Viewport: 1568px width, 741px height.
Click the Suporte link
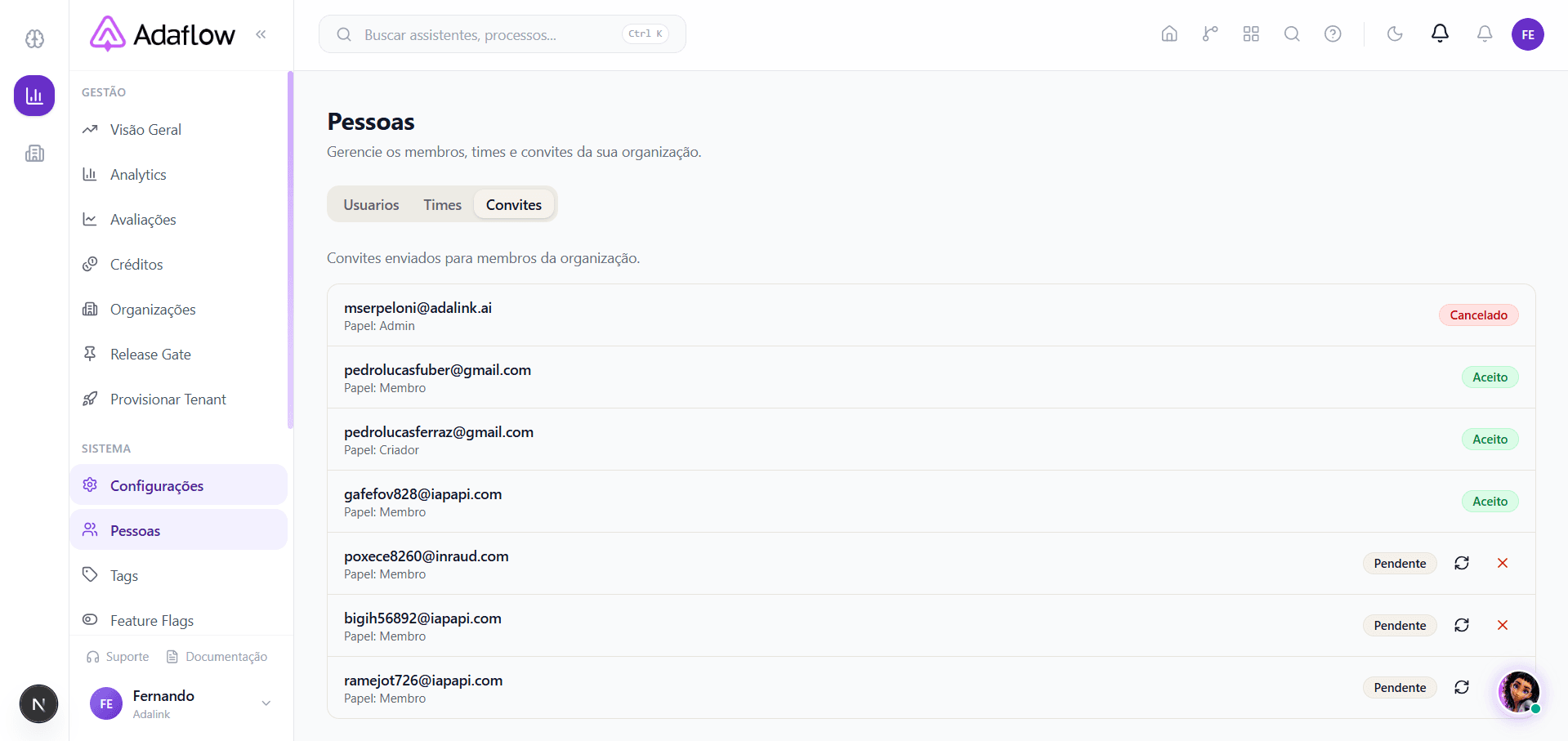[x=118, y=657]
